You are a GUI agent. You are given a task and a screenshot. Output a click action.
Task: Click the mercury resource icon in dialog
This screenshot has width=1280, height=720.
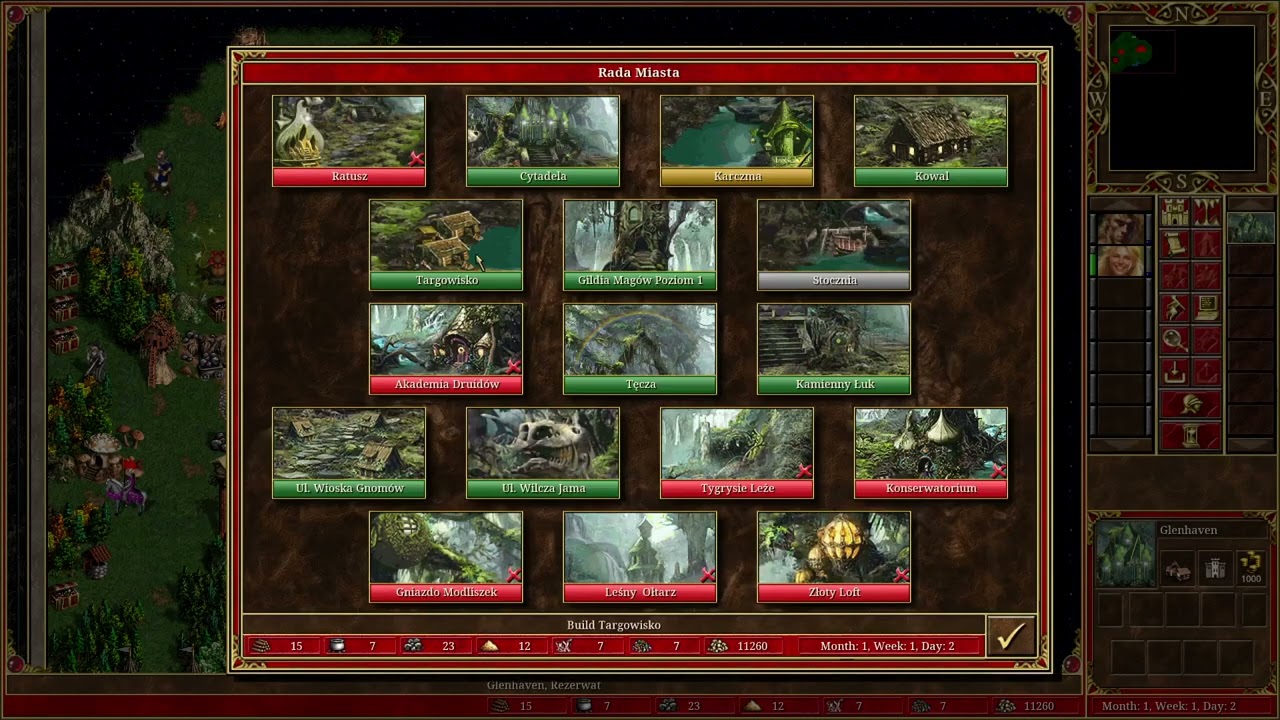point(336,646)
